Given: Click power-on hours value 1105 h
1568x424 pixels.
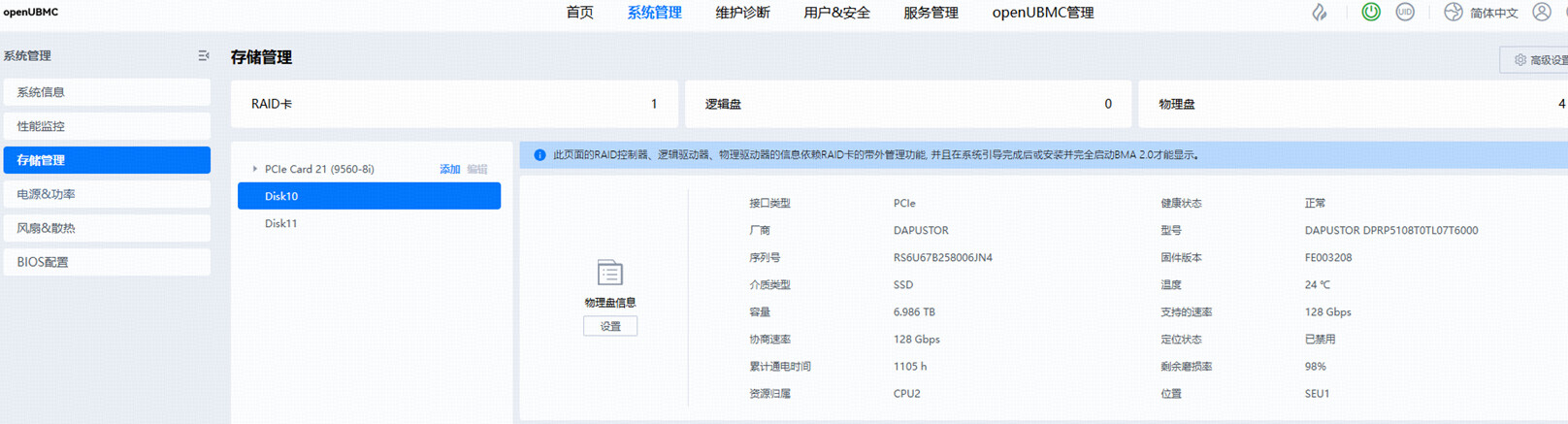Looking at the screenshot, I should [x=910, y=367].
